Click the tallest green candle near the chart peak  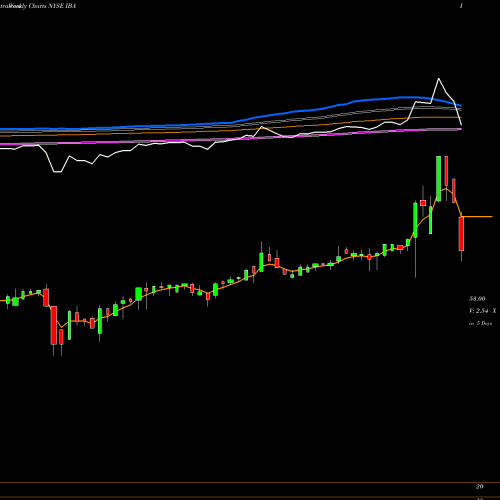(x=438, y=178)
